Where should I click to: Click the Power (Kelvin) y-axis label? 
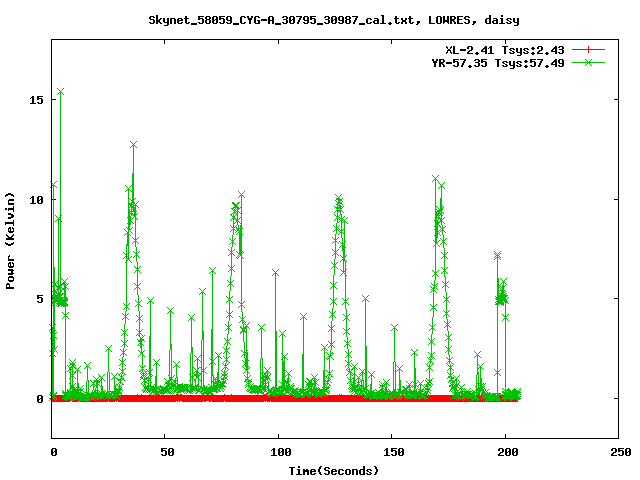[x=10, y=241]
